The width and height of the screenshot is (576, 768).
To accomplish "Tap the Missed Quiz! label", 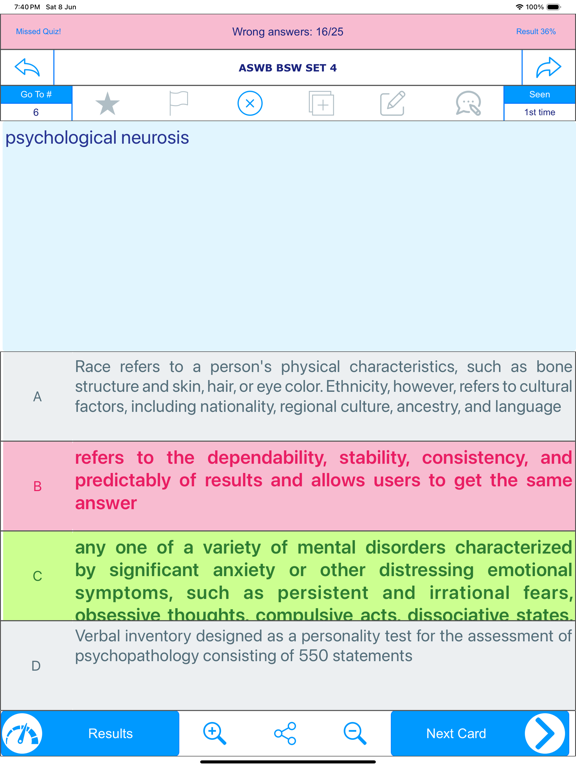I will (x=38, y=31).
